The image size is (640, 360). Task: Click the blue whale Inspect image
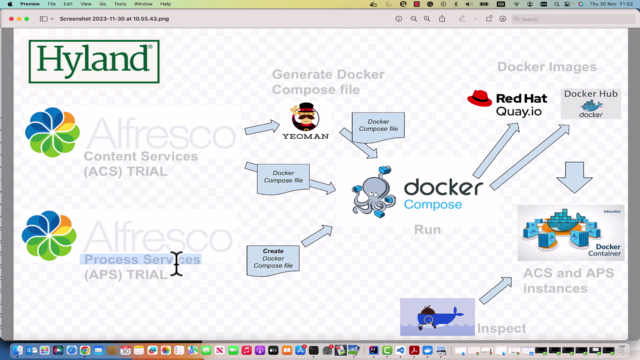437,317
